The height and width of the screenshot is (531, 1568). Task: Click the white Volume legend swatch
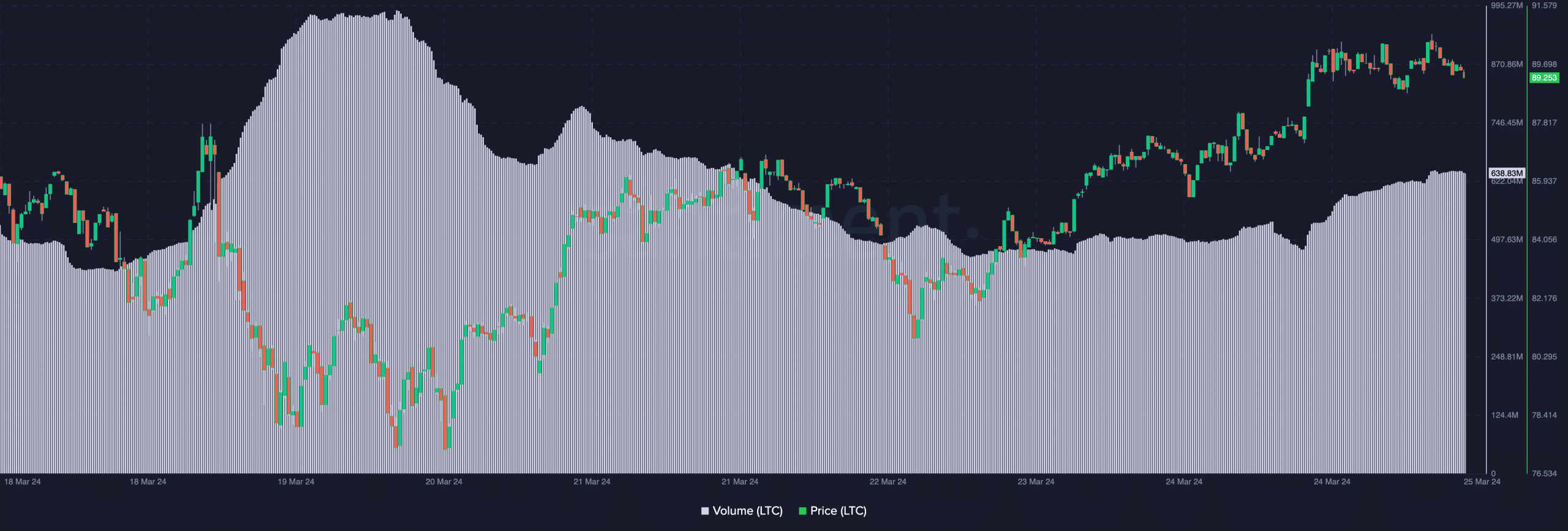click(x=705, y=511)
